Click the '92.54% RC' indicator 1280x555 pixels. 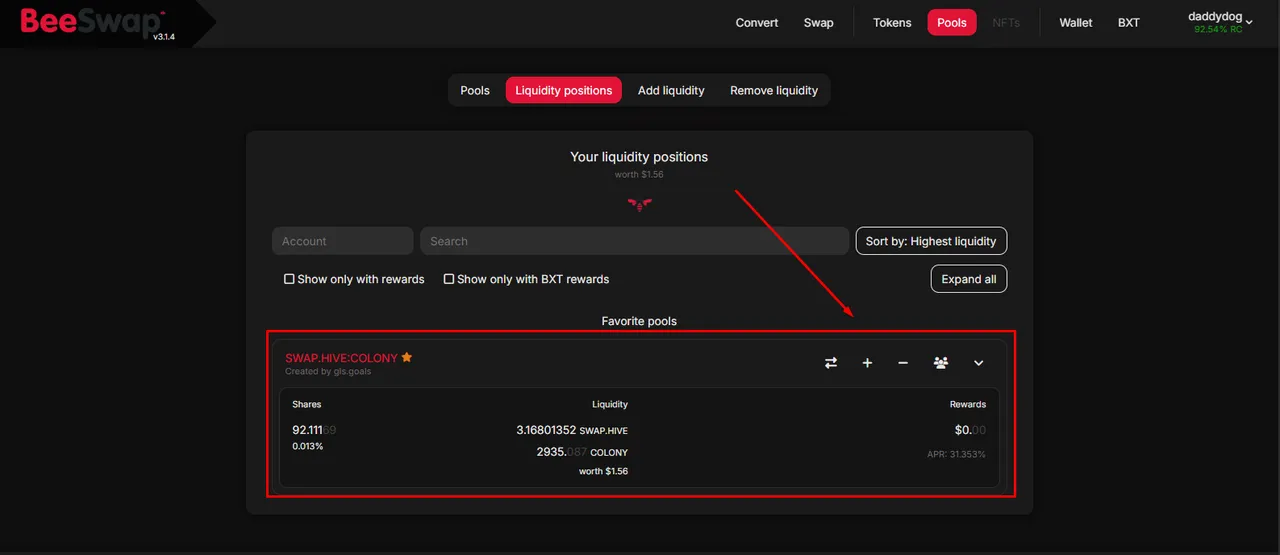point(1218,30)
